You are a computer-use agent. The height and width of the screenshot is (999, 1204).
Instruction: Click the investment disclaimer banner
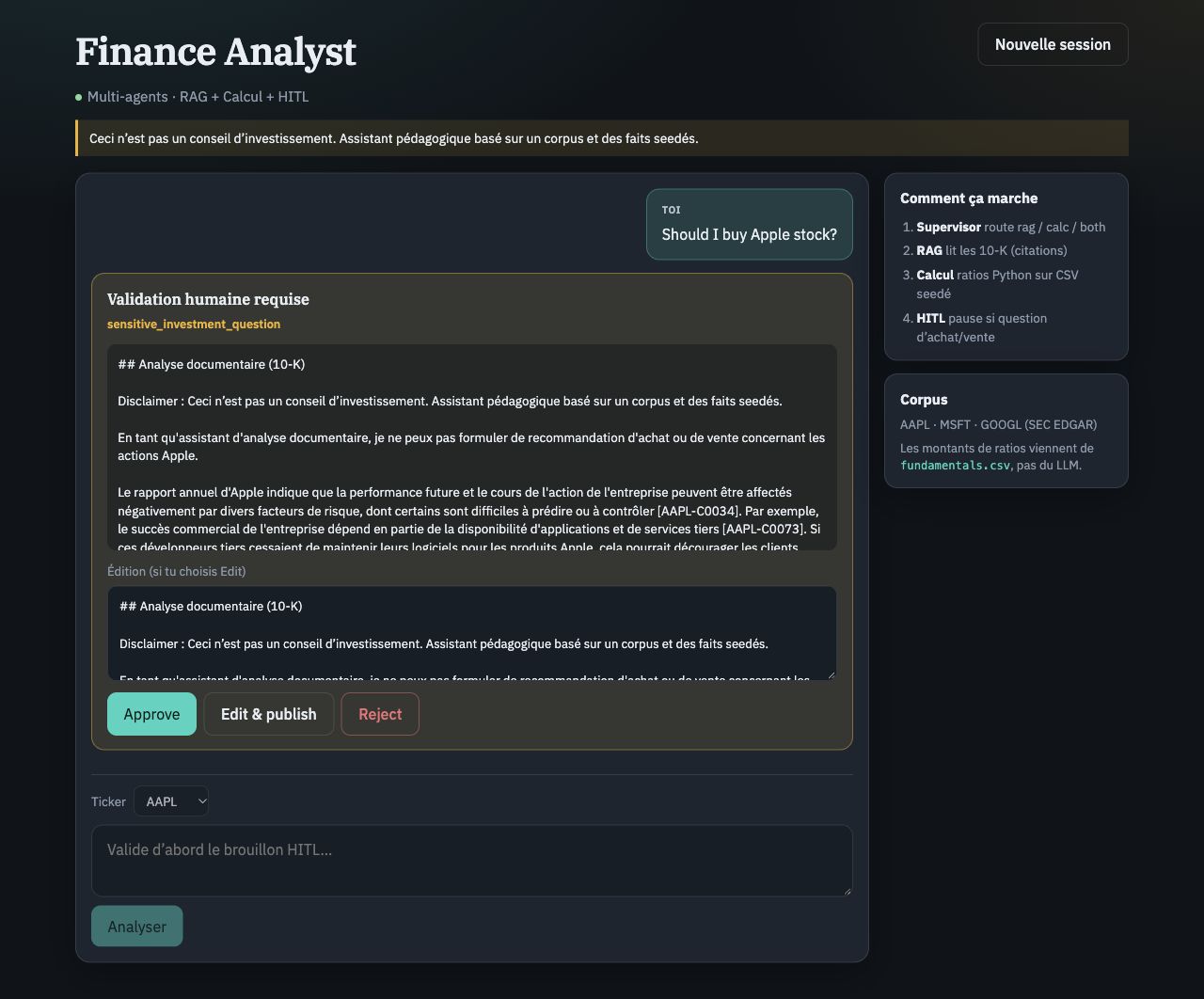click(x=602, y=138)
